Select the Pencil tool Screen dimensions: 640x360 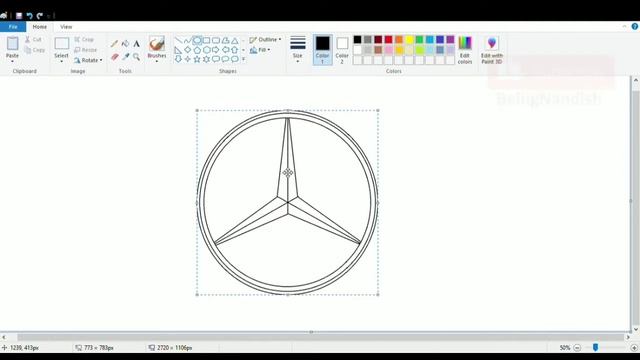[115, 44]
